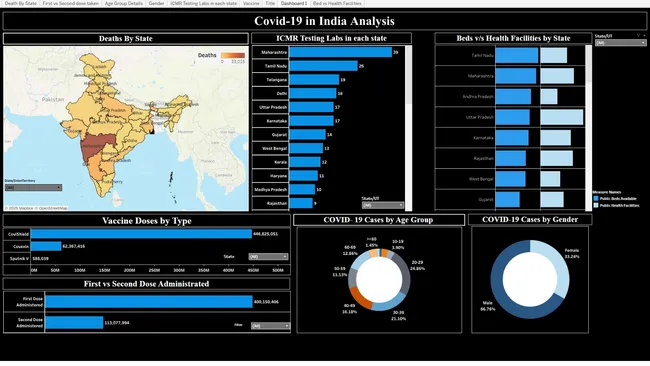
Task: Click Public Beds Available legend swatch
Action: 596,199
